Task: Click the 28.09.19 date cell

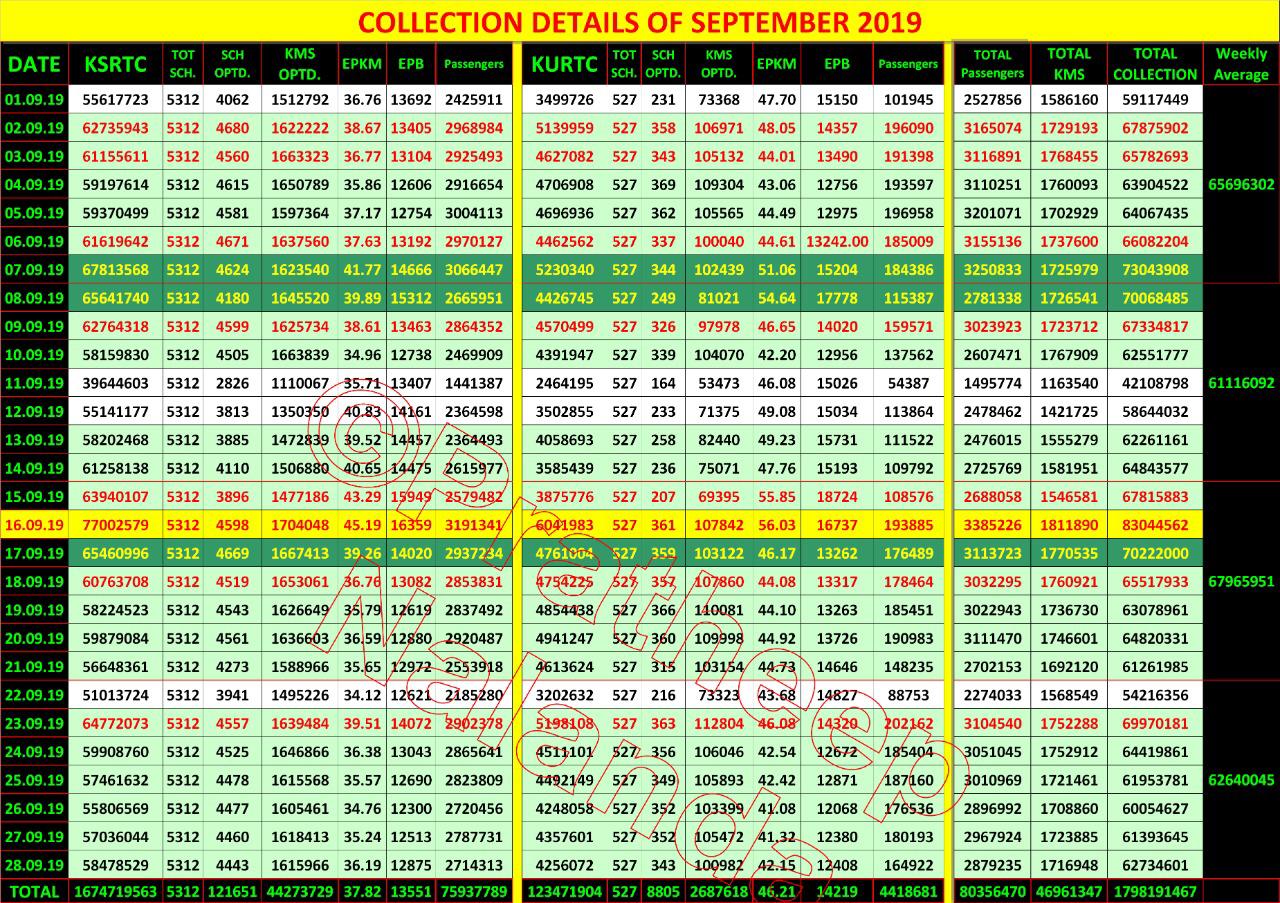Action: coord(35,865)
